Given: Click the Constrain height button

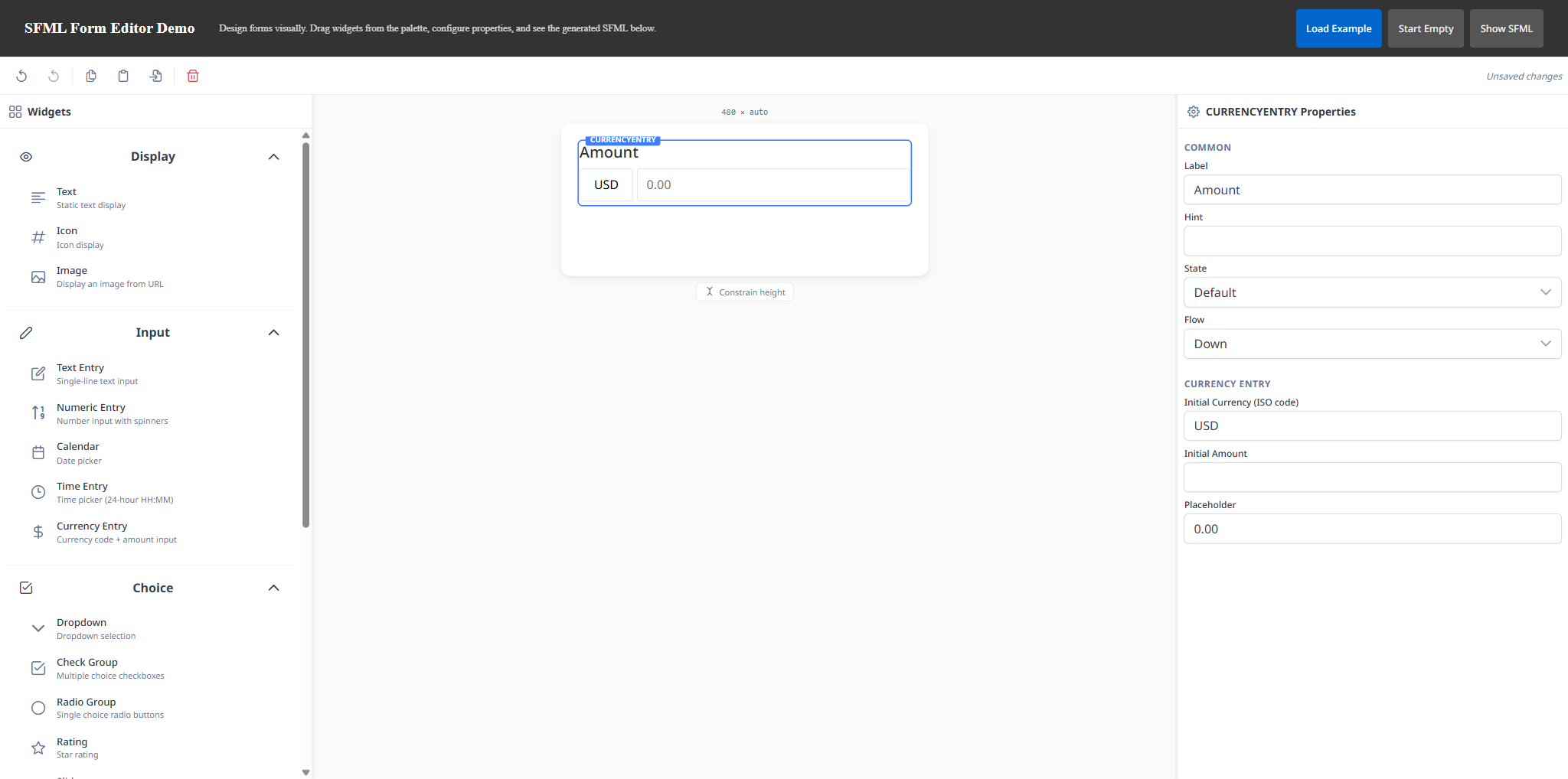Looking at the screenshot, I should 745,292.
